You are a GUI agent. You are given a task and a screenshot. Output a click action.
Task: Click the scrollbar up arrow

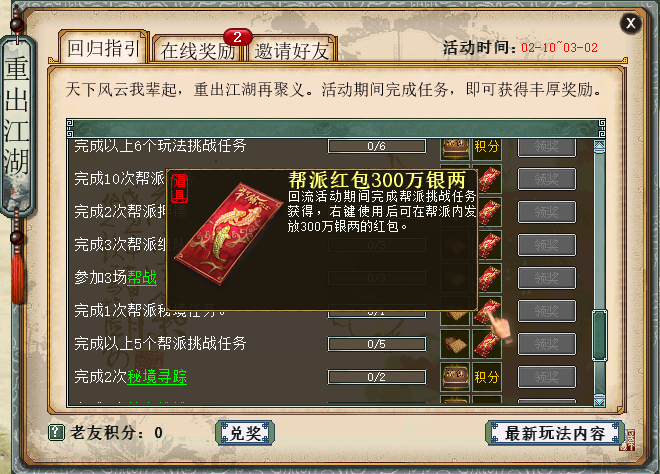pos(599,146)
